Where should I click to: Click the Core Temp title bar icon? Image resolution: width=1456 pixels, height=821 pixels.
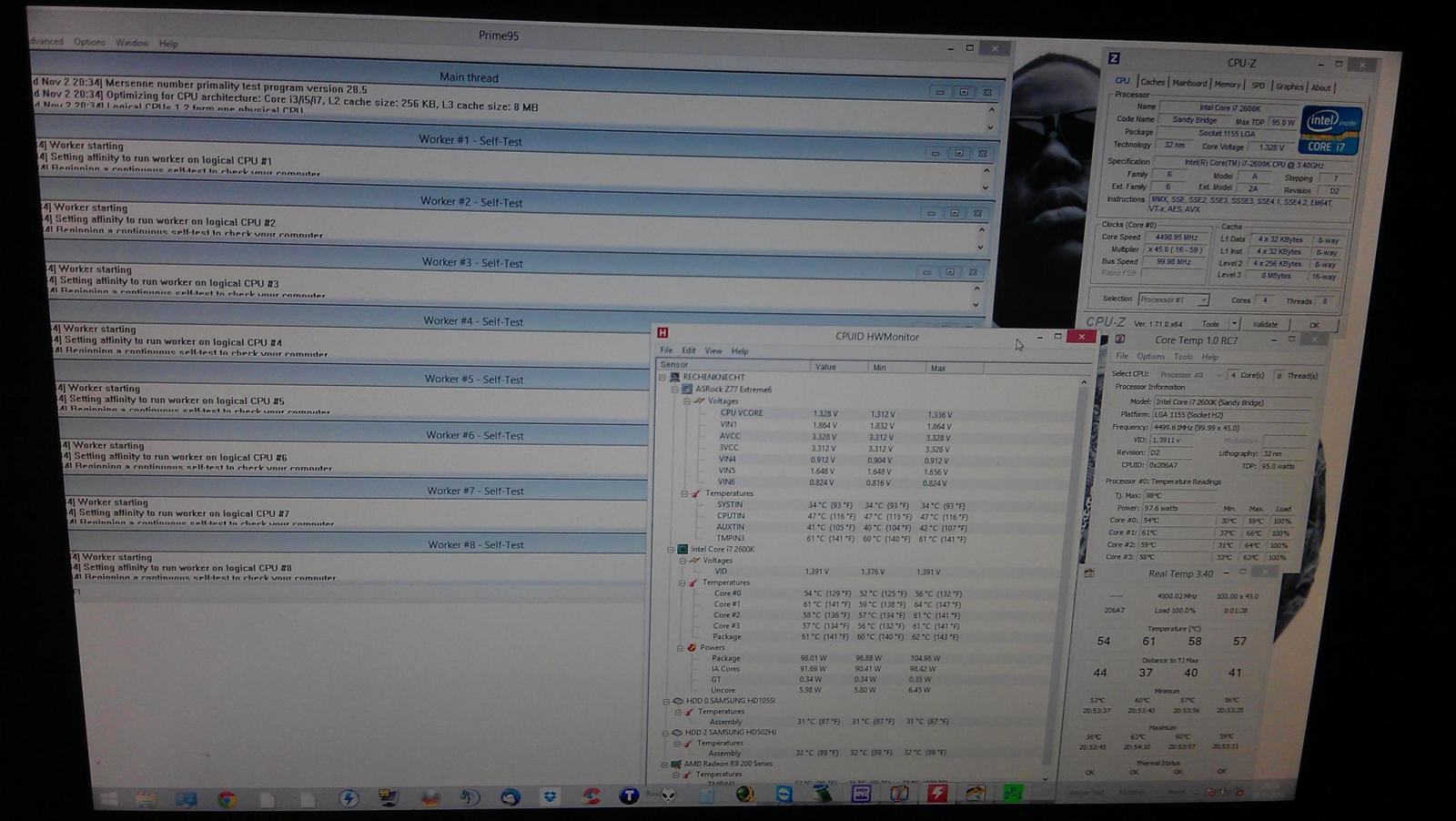coord(1120,339)
